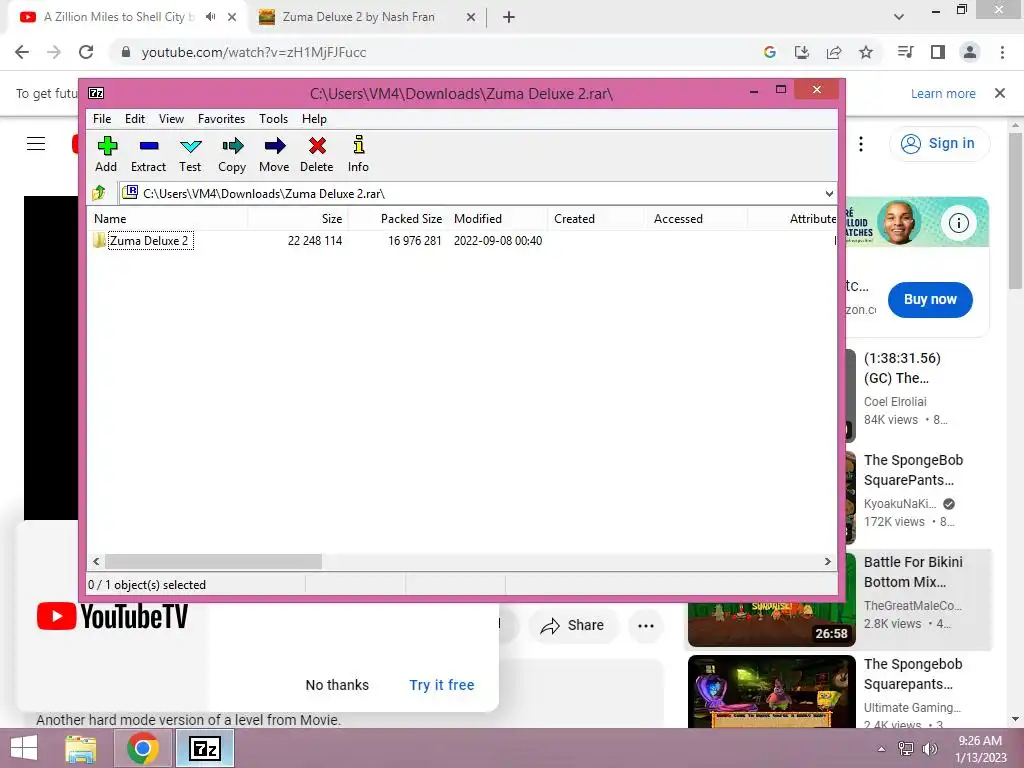Open a new Chrome tab

[x=509, y=18]
